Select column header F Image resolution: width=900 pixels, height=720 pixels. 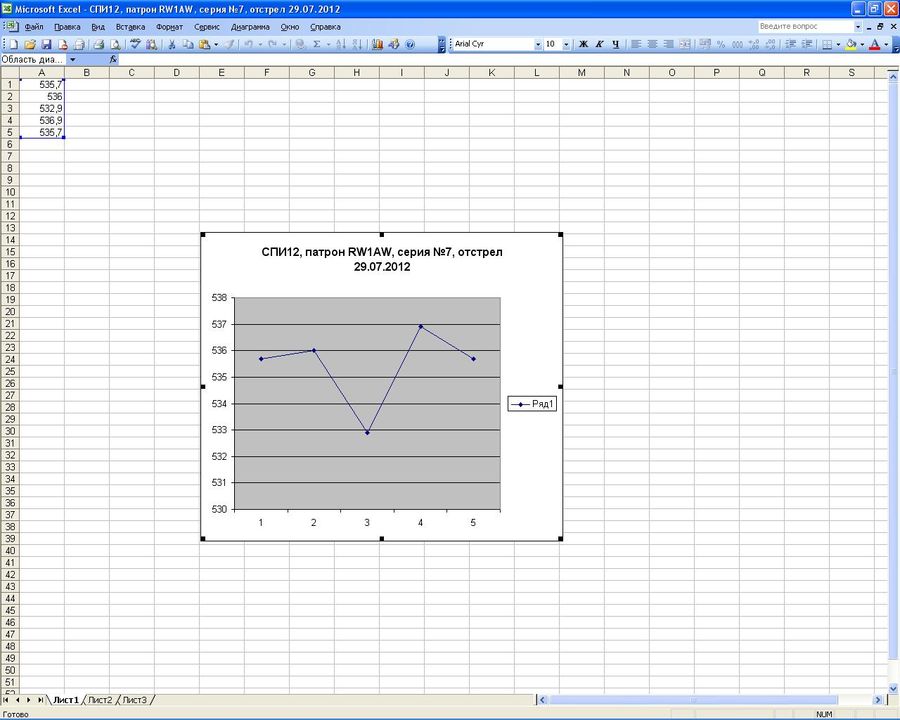tap(266, 73)
